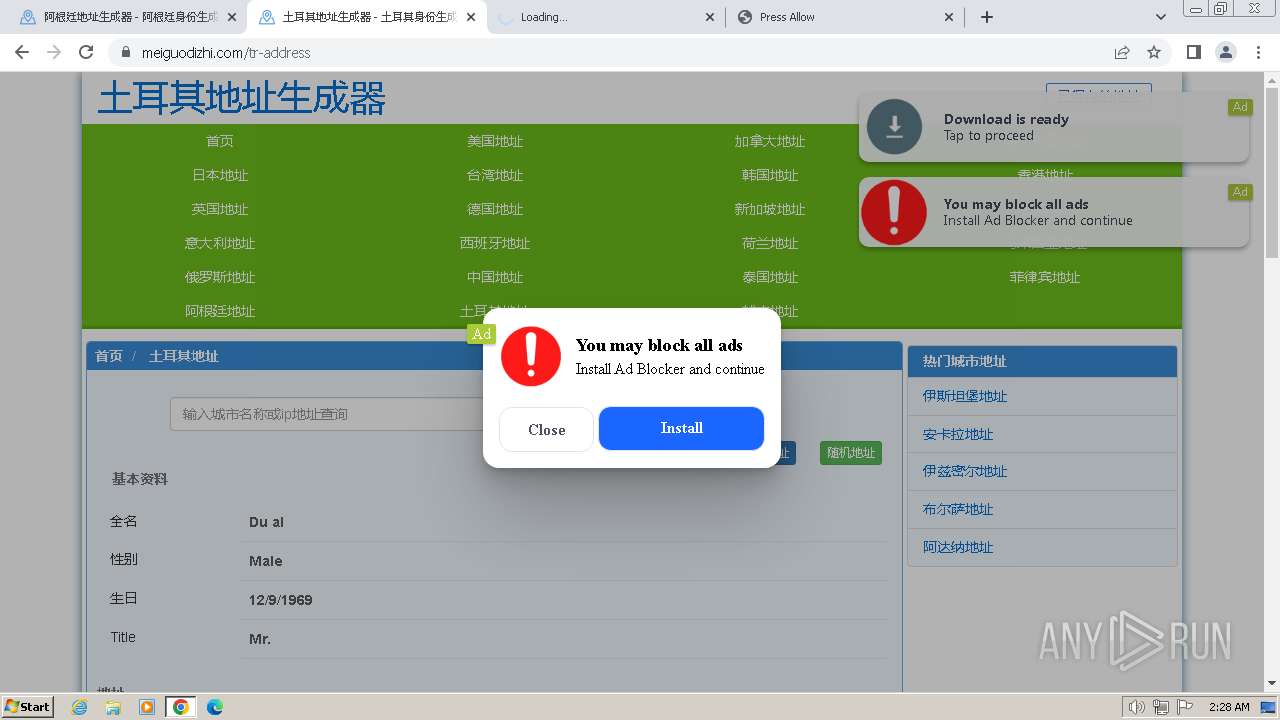
Task: Open 新加坡地址 nav link
Action: tap(770, 209)
